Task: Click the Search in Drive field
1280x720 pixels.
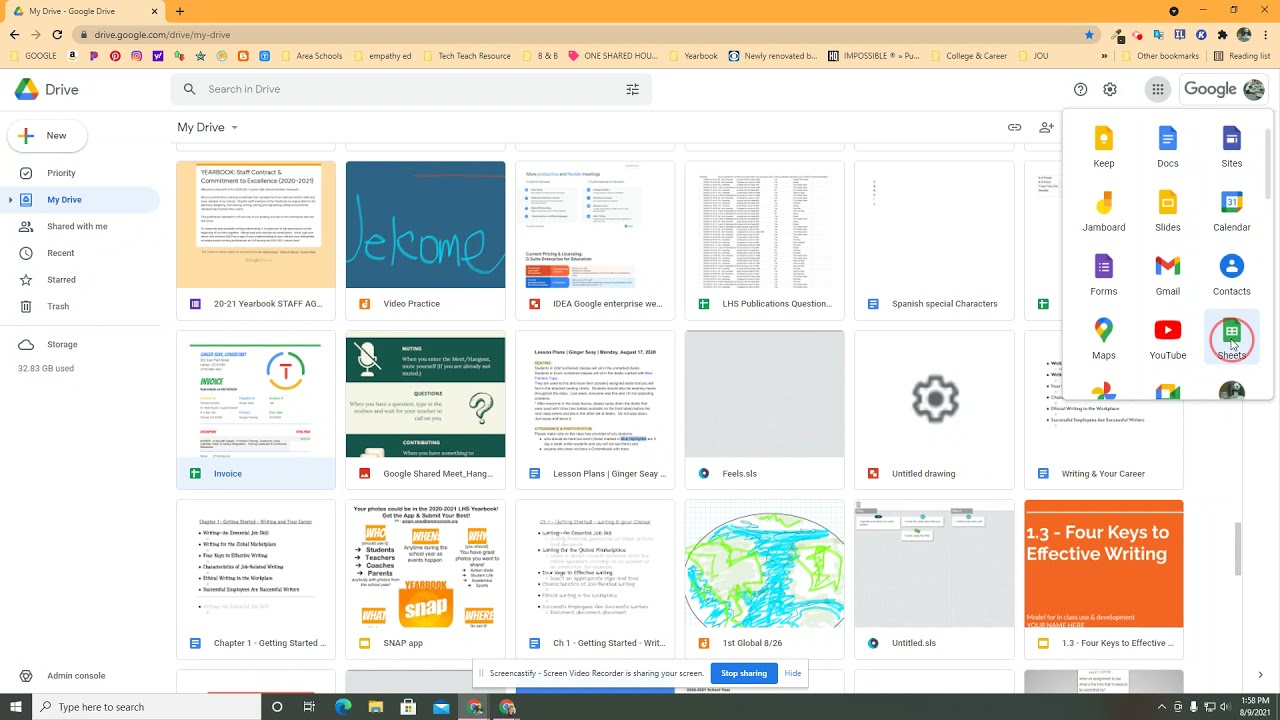Action: pyautogui.click(x=410, y=89)
